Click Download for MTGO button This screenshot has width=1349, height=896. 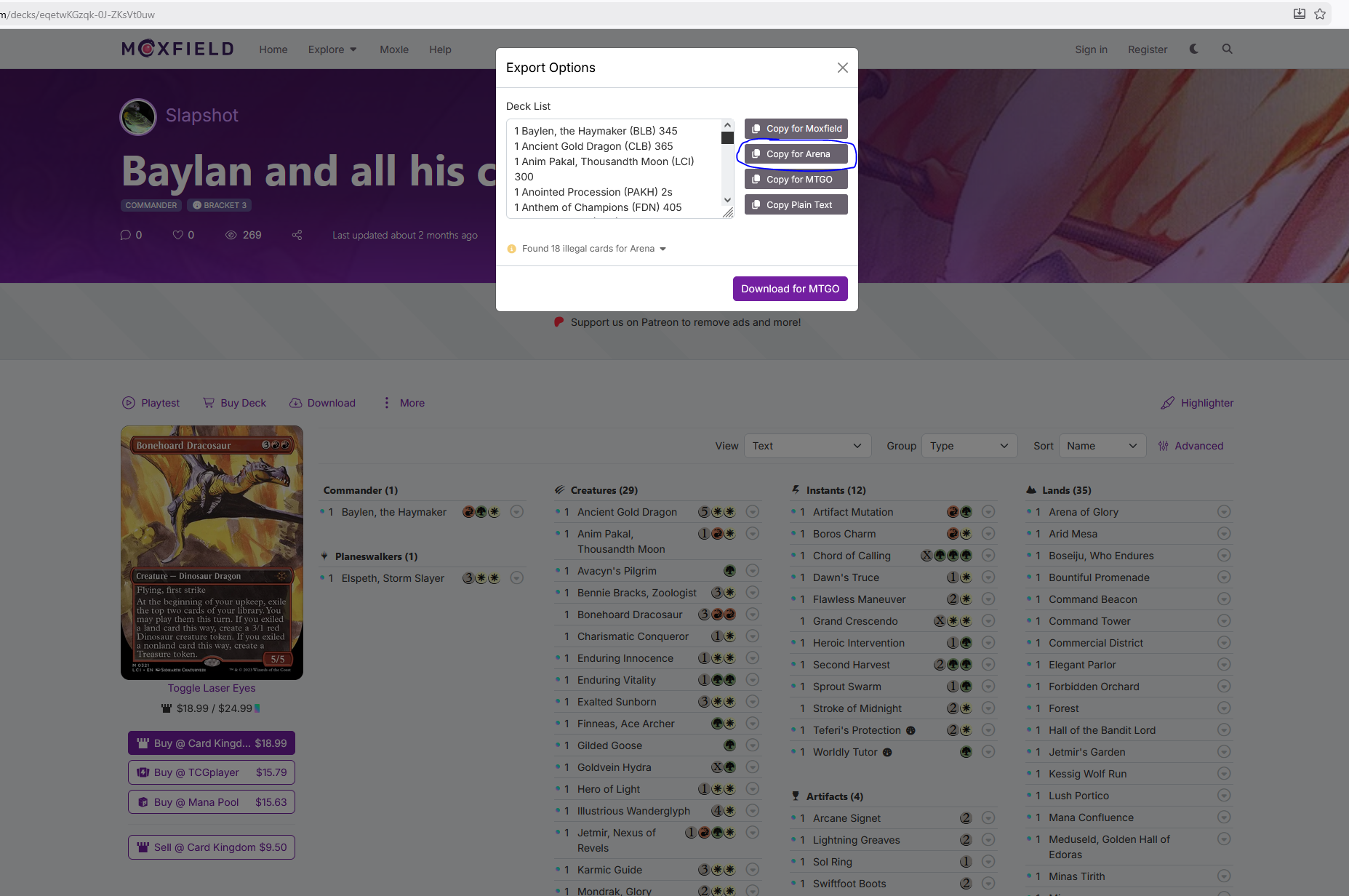pyautogui.click(x=790, y=289)
